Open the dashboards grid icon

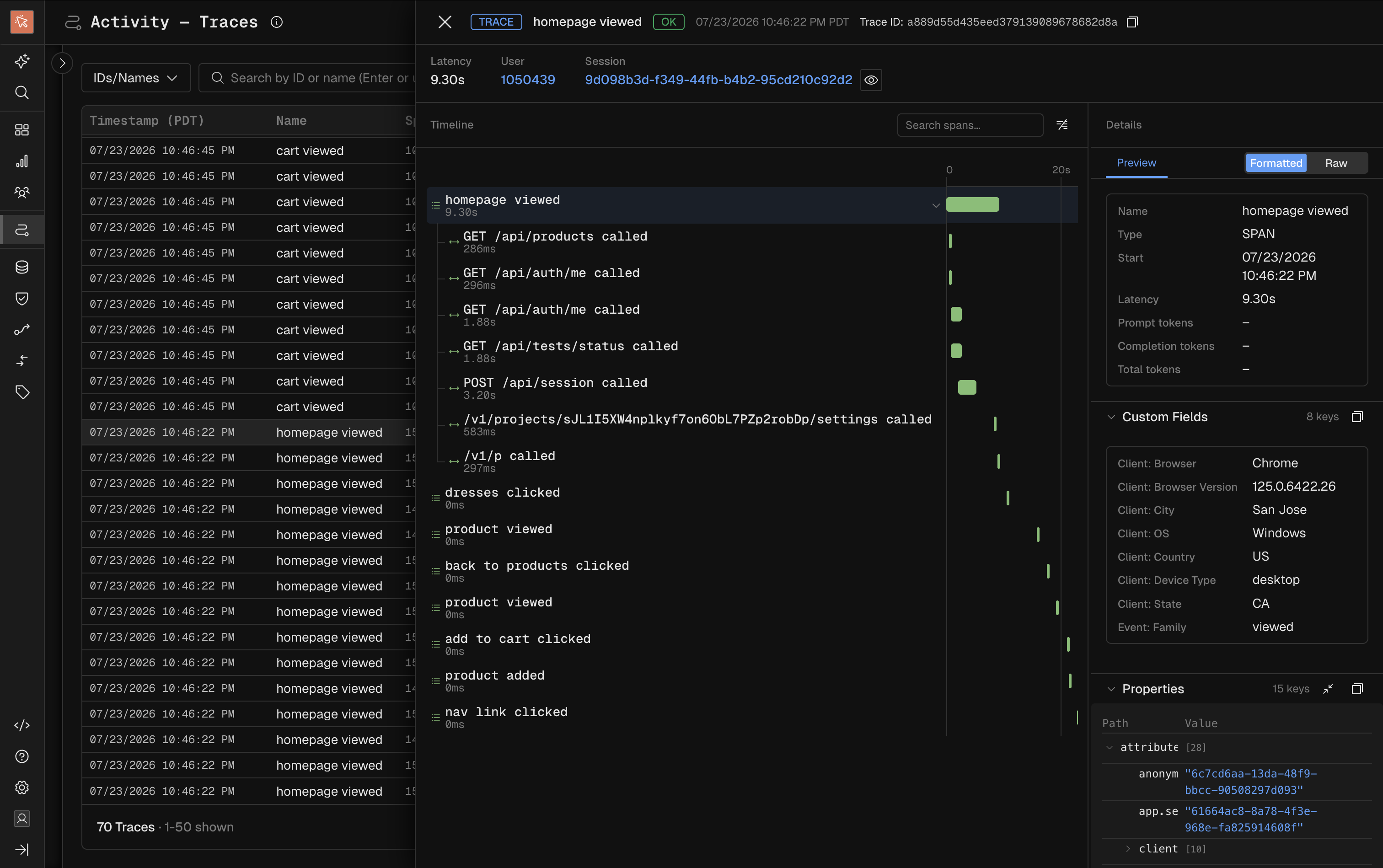pyautogui.click(x=22, y=130)
